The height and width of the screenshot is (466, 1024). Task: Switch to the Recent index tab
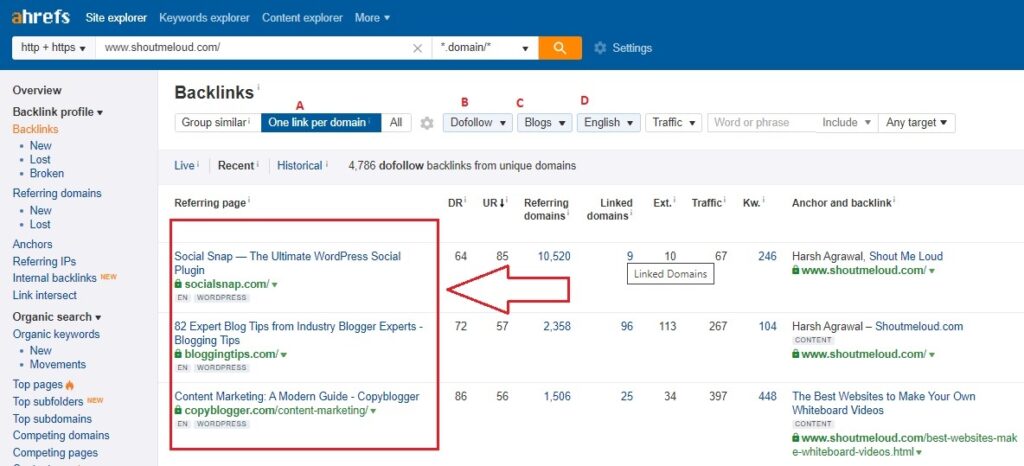236,166
